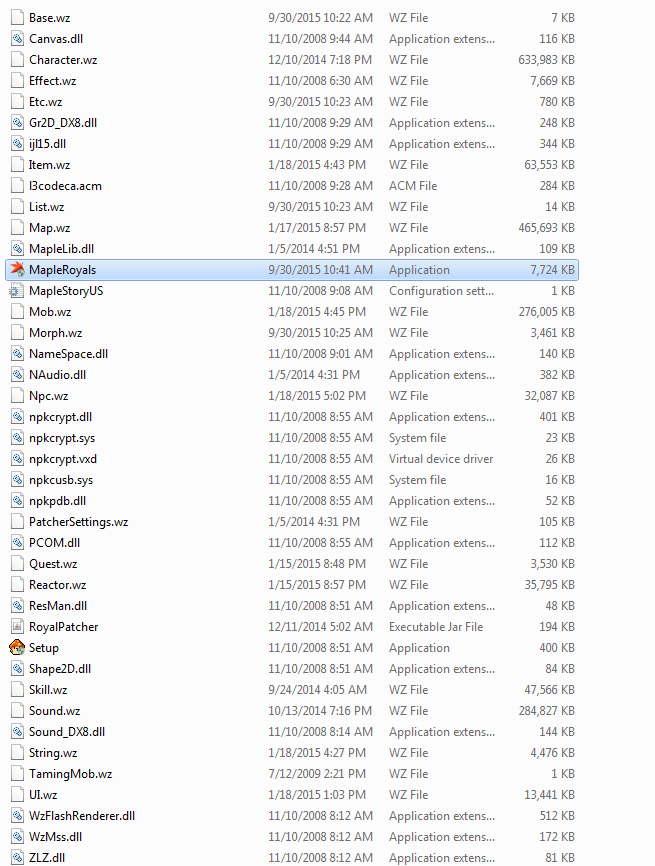This screenshot has height=866, width=655.
Task: Select the Map.wz file name
Action: coord(49,228)
